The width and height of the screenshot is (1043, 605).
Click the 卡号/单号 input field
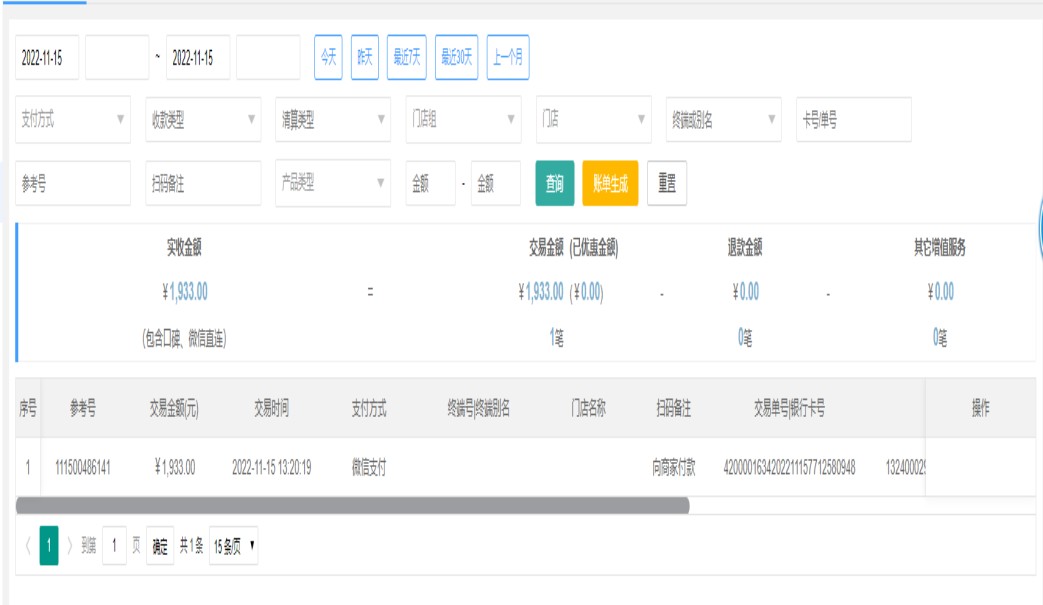coord(853,120)
